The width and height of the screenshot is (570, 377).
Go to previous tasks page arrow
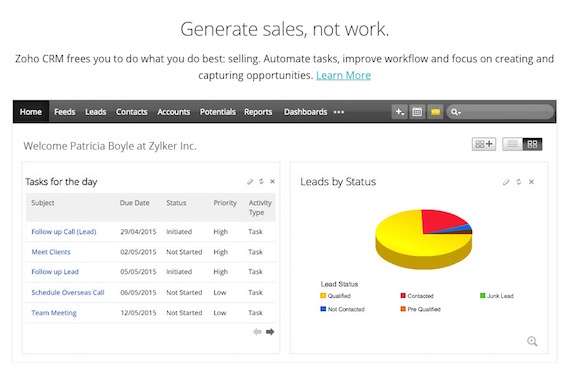point(257,332)
